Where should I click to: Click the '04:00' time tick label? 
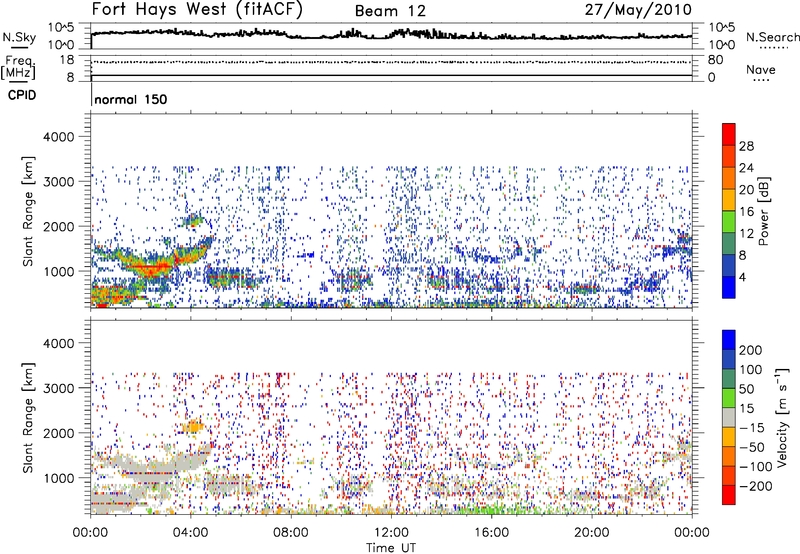click(x=190, y=533)
